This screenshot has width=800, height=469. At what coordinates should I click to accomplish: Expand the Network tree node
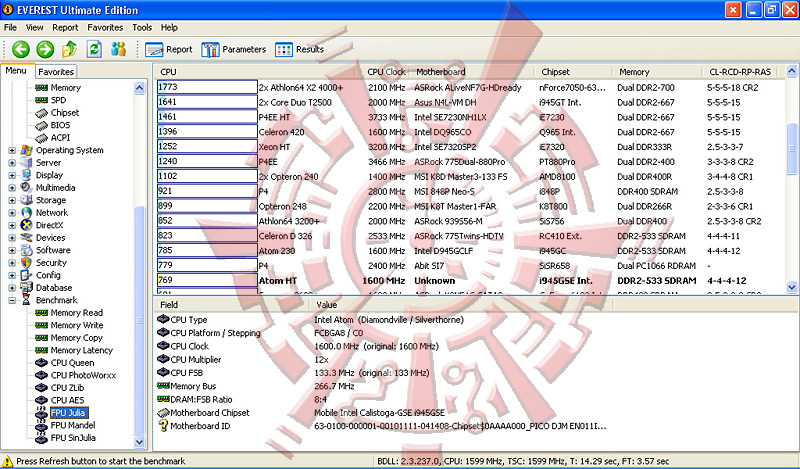pyautogui.click(x=12, y=213)
